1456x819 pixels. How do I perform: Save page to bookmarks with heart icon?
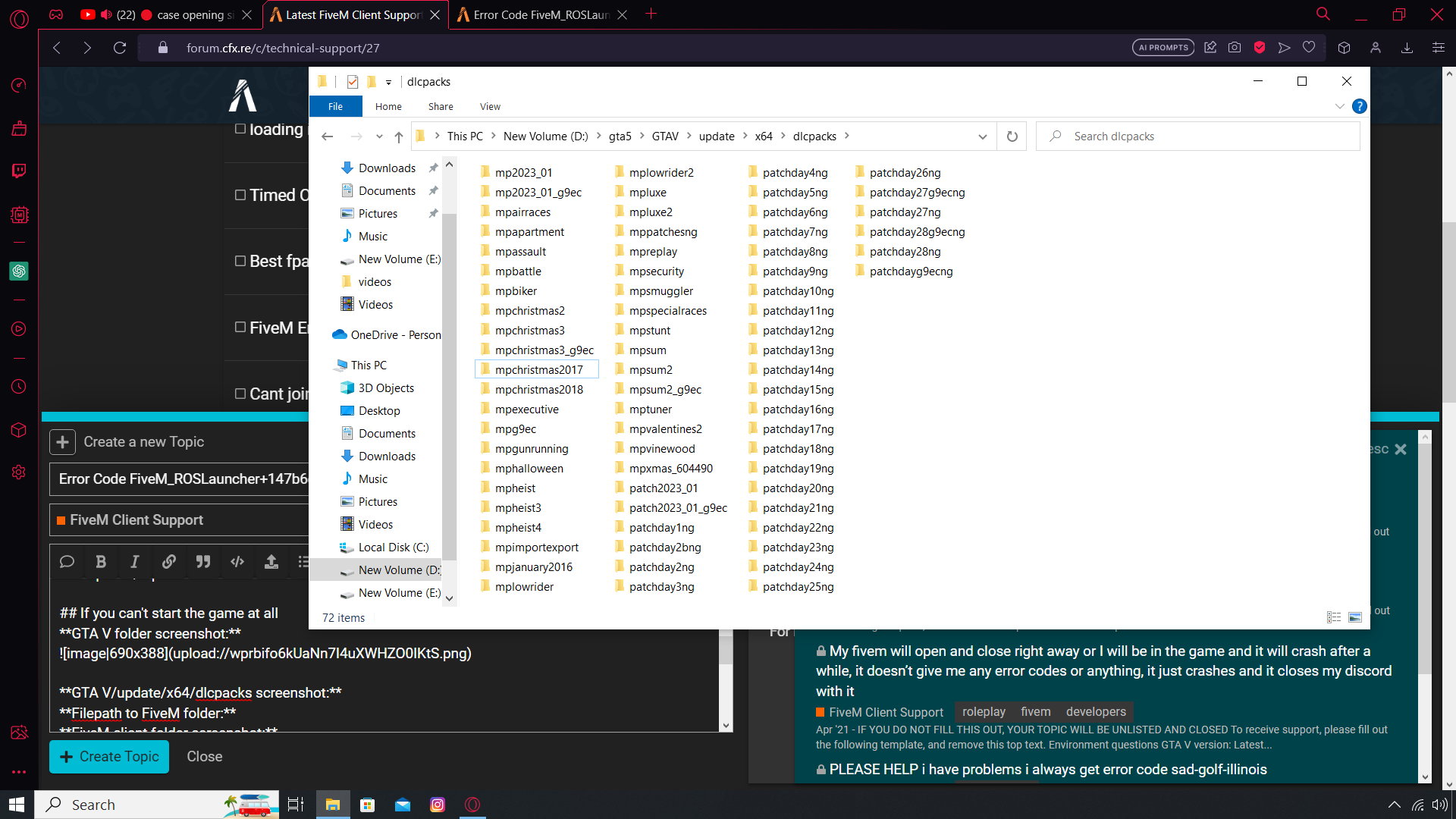(x=1309, y=47)
